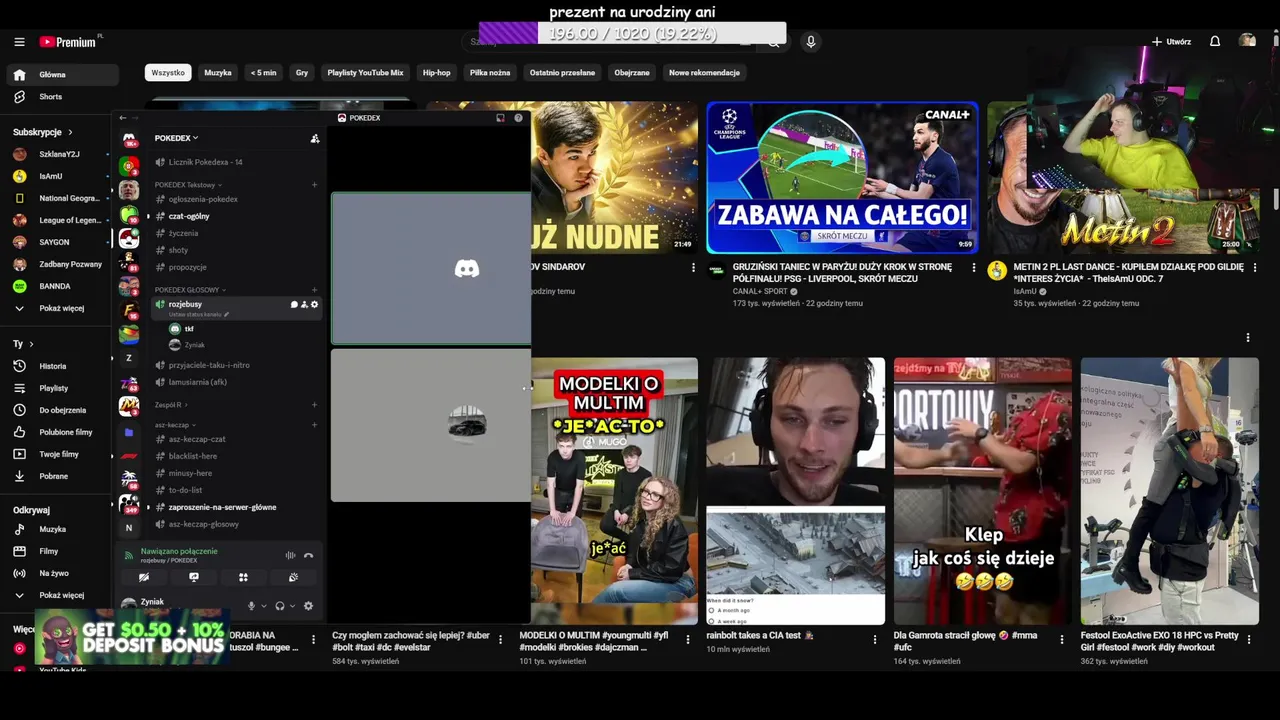Open Pobrane downloads in sidebar

[54, 476]
